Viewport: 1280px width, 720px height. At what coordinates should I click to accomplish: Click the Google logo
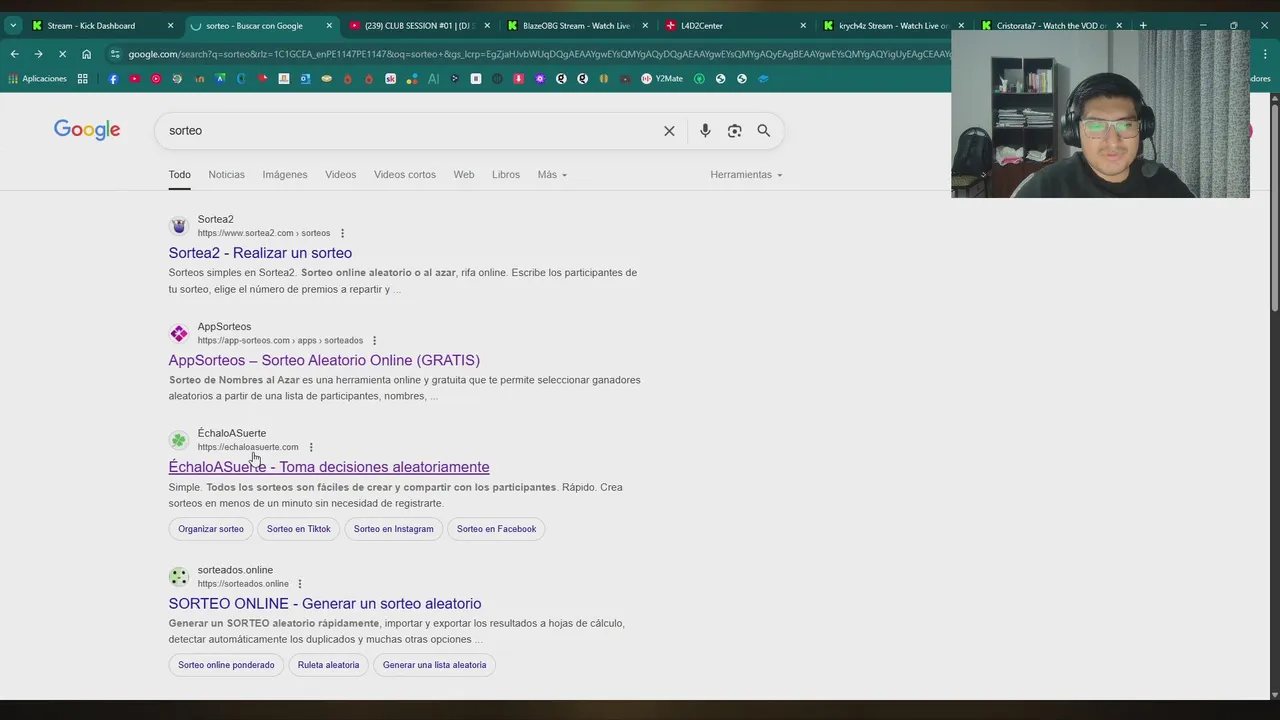(87, 130)
